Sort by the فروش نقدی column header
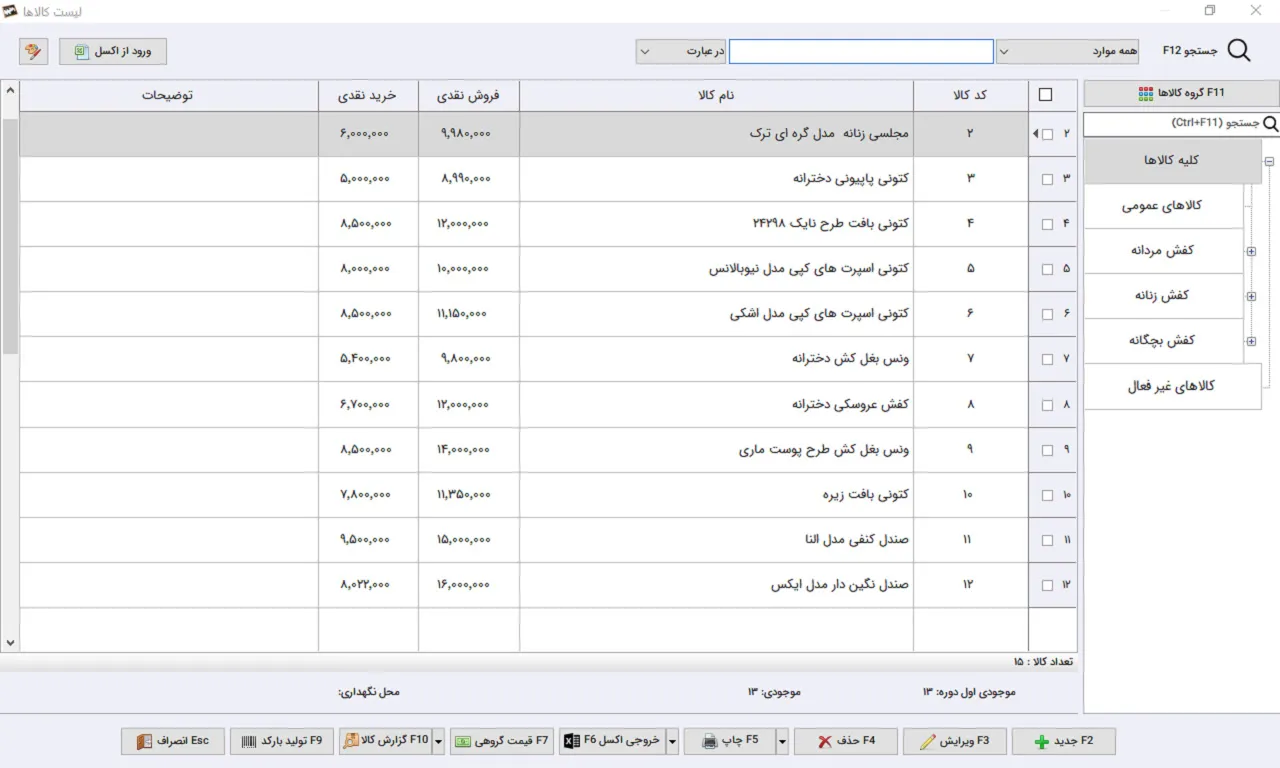This screenshot has width=1280, height=768. pos(468,95)
